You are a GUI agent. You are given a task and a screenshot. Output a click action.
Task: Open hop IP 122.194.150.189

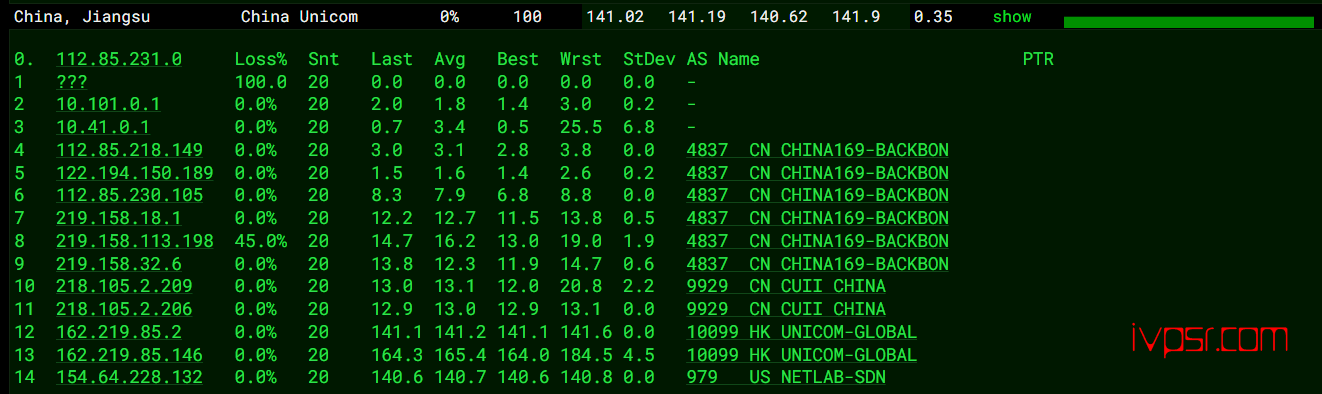pyautogui.click(x=135, y=174)
